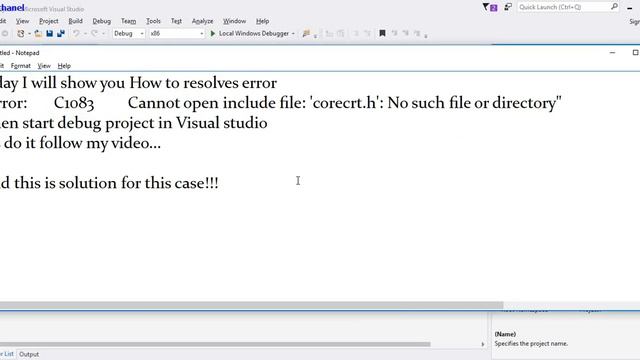Open the View menu in Visual Studio
The height and width of the screenshot is (360, 640).
pos(22,21)
